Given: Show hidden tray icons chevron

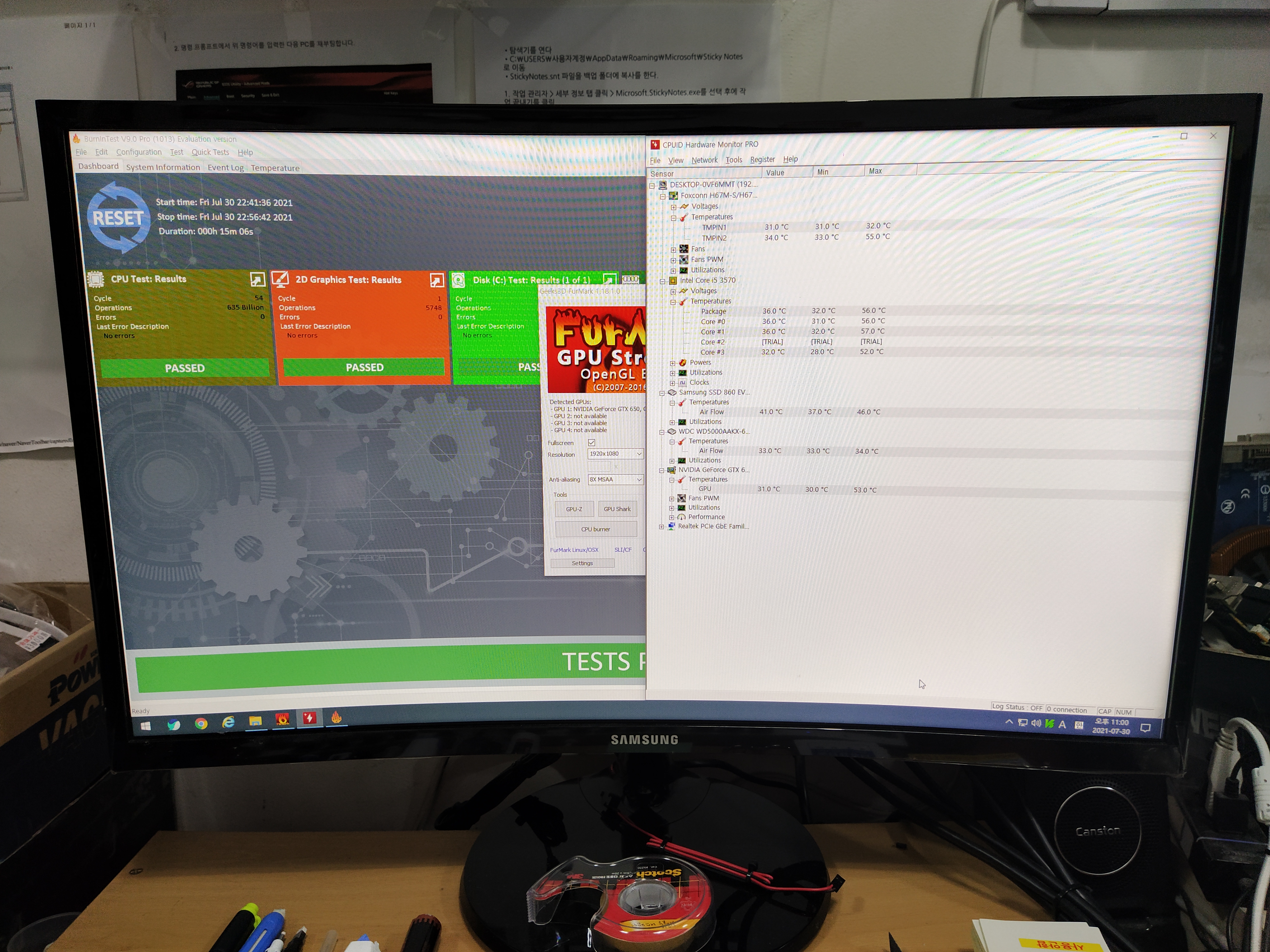Looking at the screenshot, I should [x=1009, y=722].
